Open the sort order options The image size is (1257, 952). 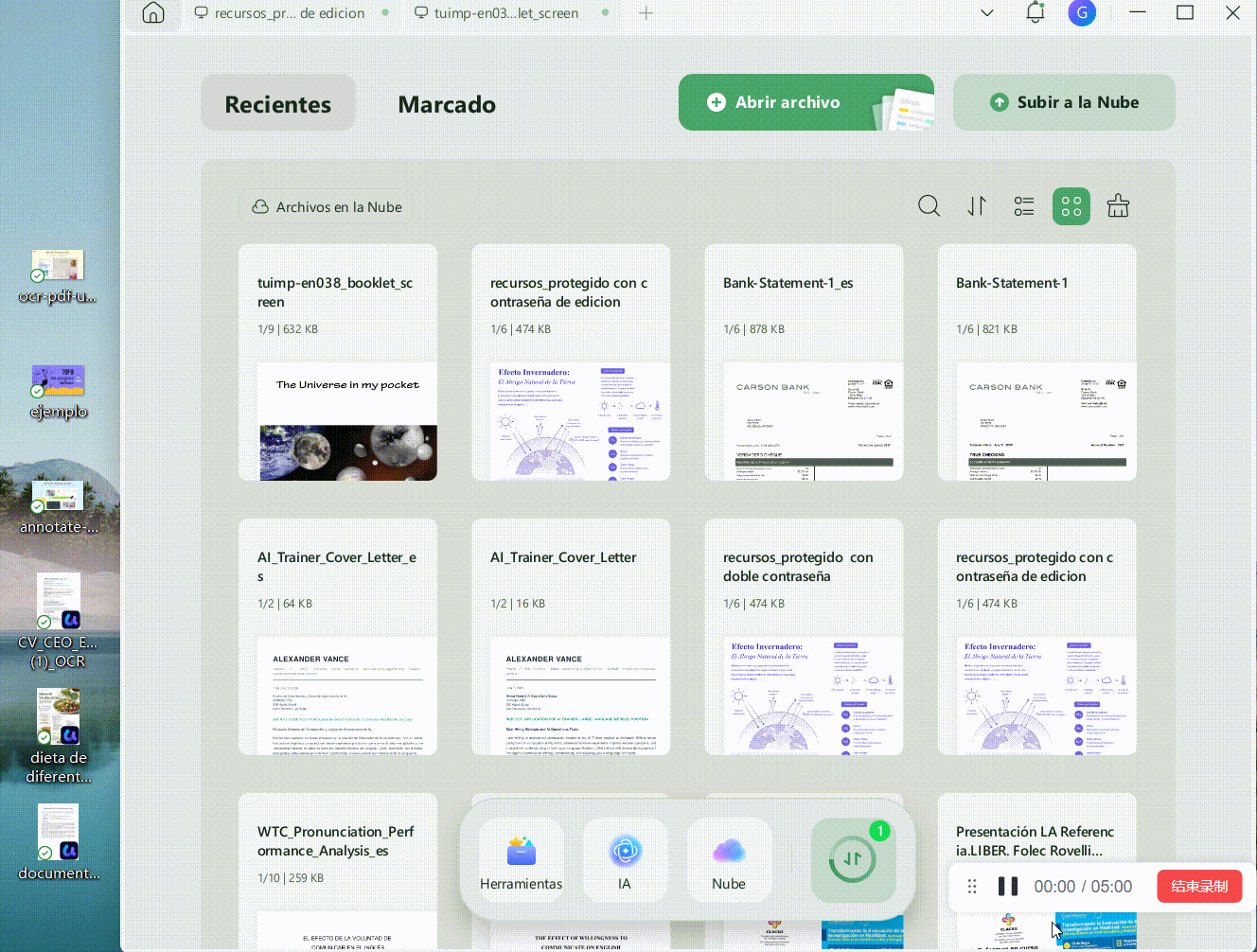click(977, 206)
